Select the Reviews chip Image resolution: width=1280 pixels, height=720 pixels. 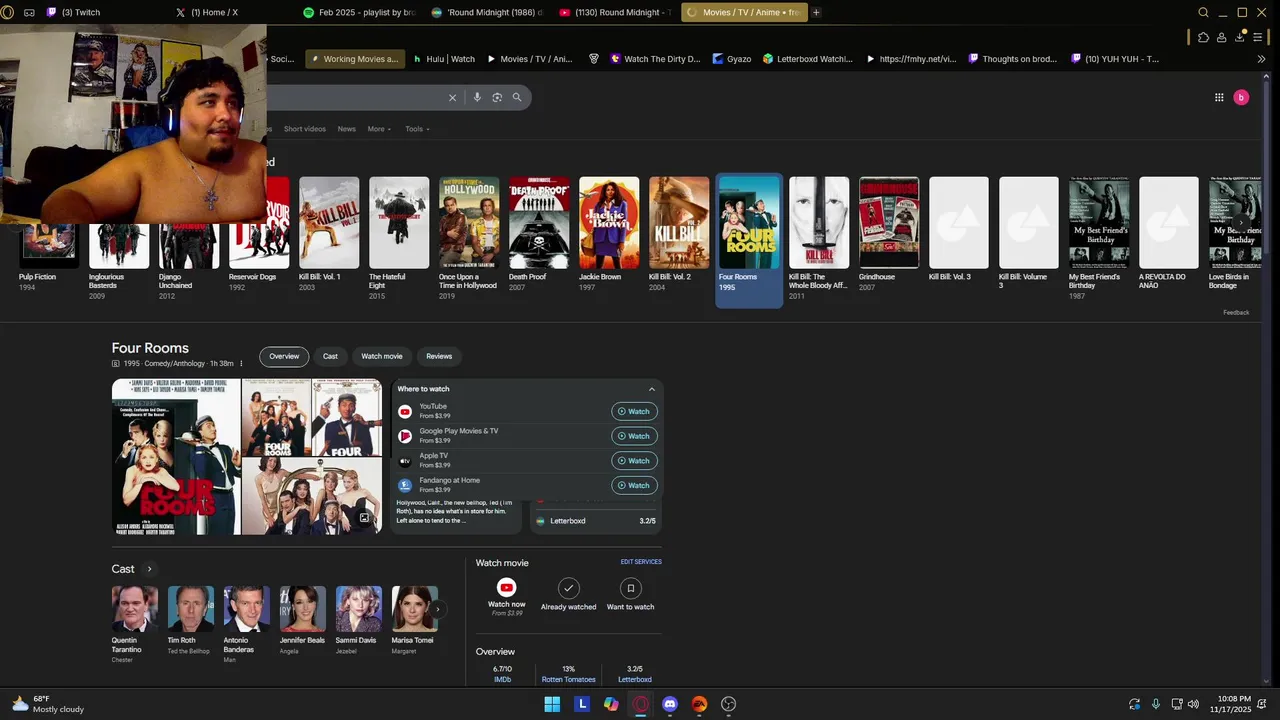tap(439, 356)
